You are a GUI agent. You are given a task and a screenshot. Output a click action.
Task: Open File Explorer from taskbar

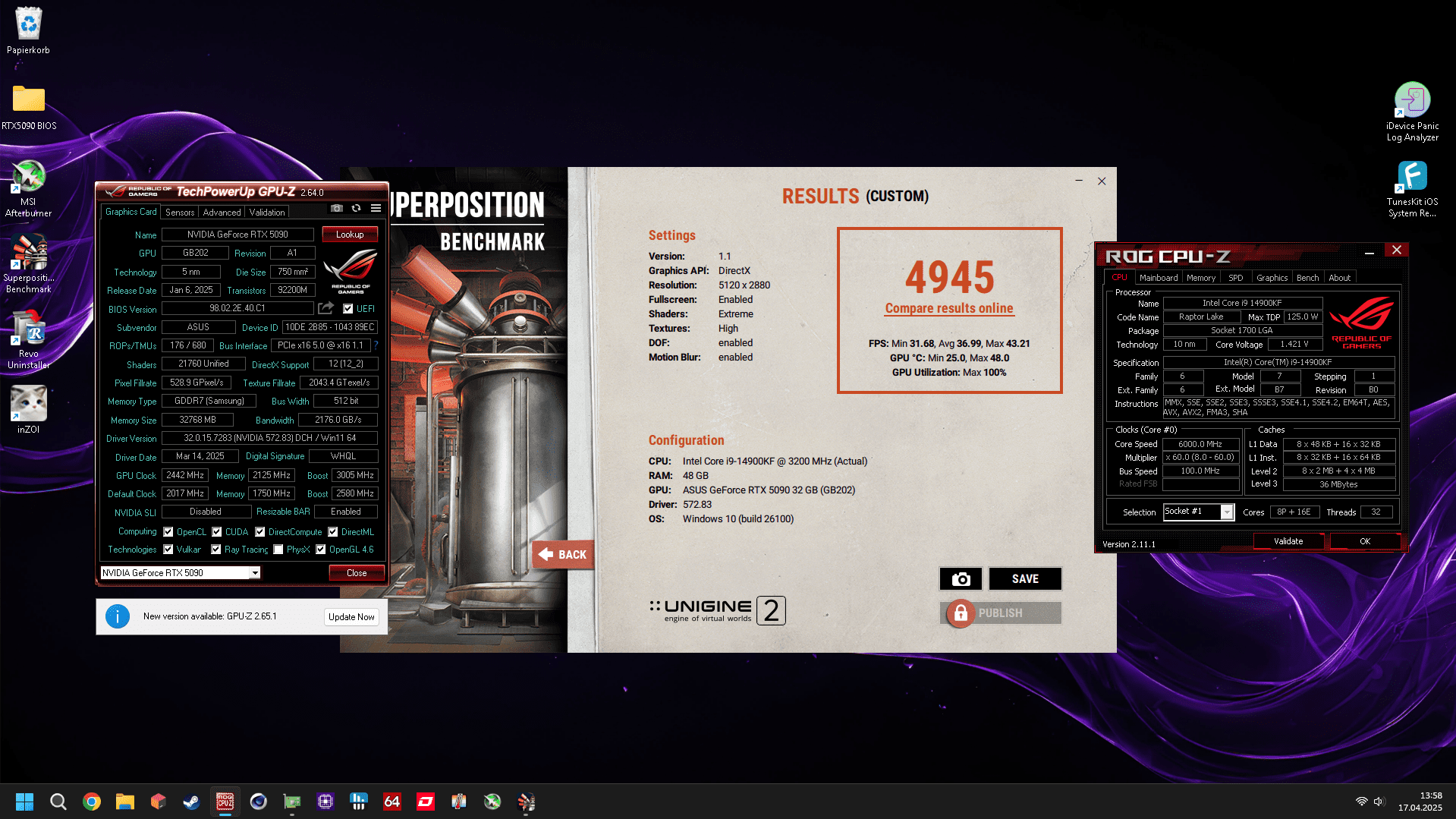125,802
